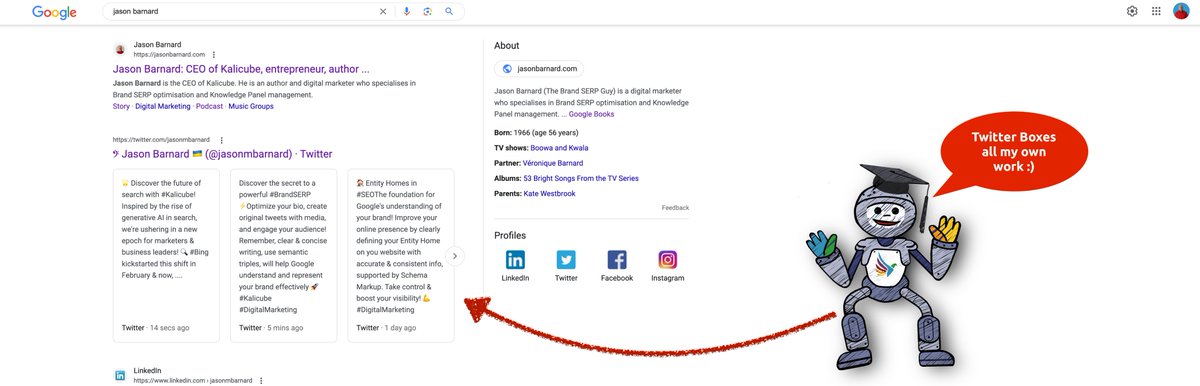Open more options for LinkedIn result

click(x=261, y=381)
